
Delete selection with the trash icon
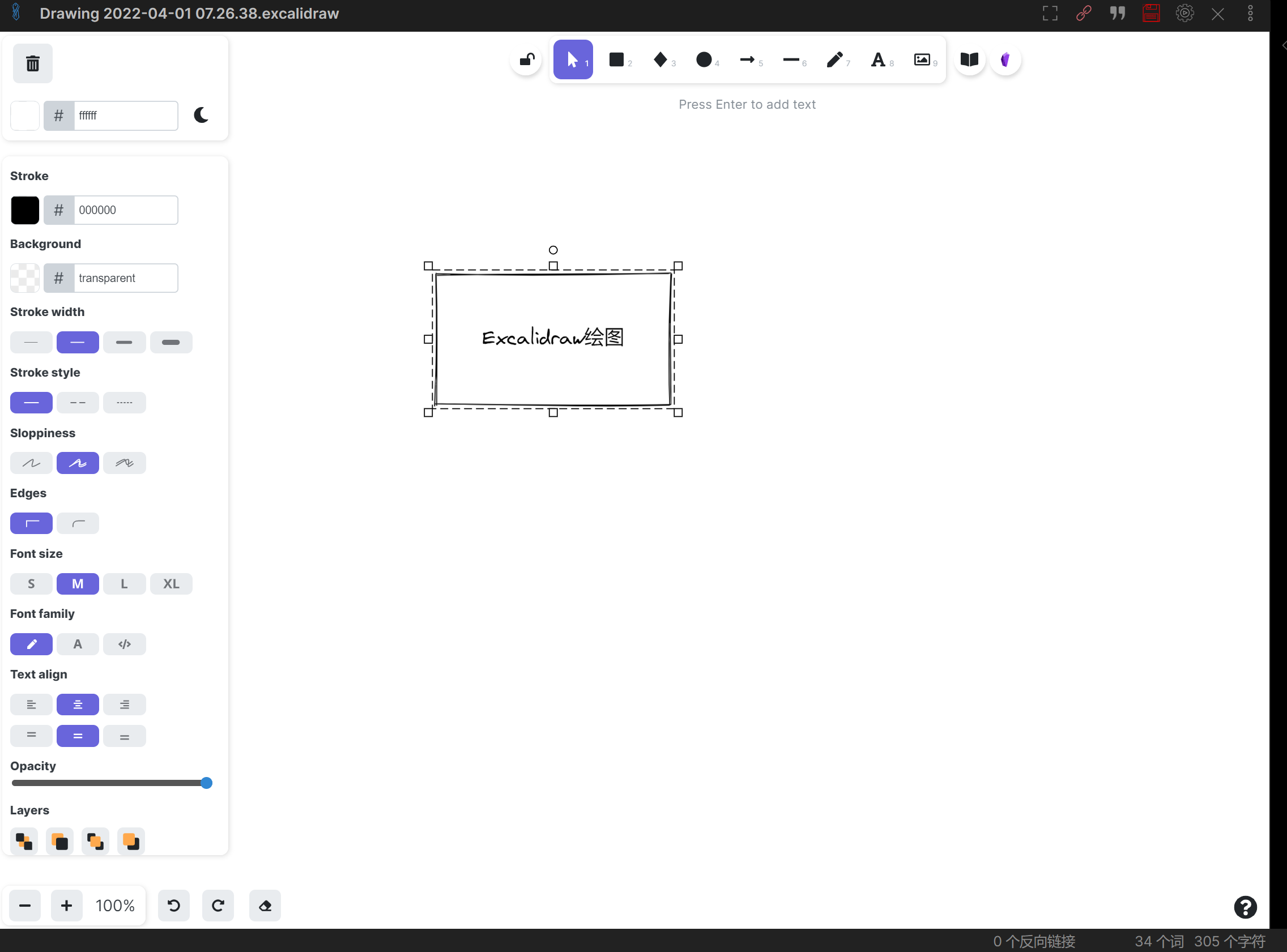32,63
